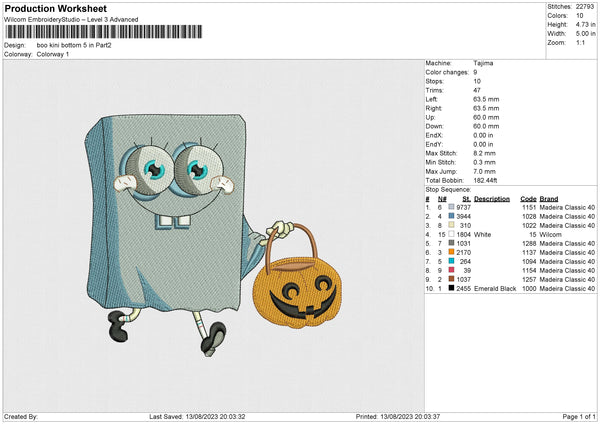Click design name 'boo kini bottom 5 in Part2'
Screen dimensions: 600x424
click(74, 45)
